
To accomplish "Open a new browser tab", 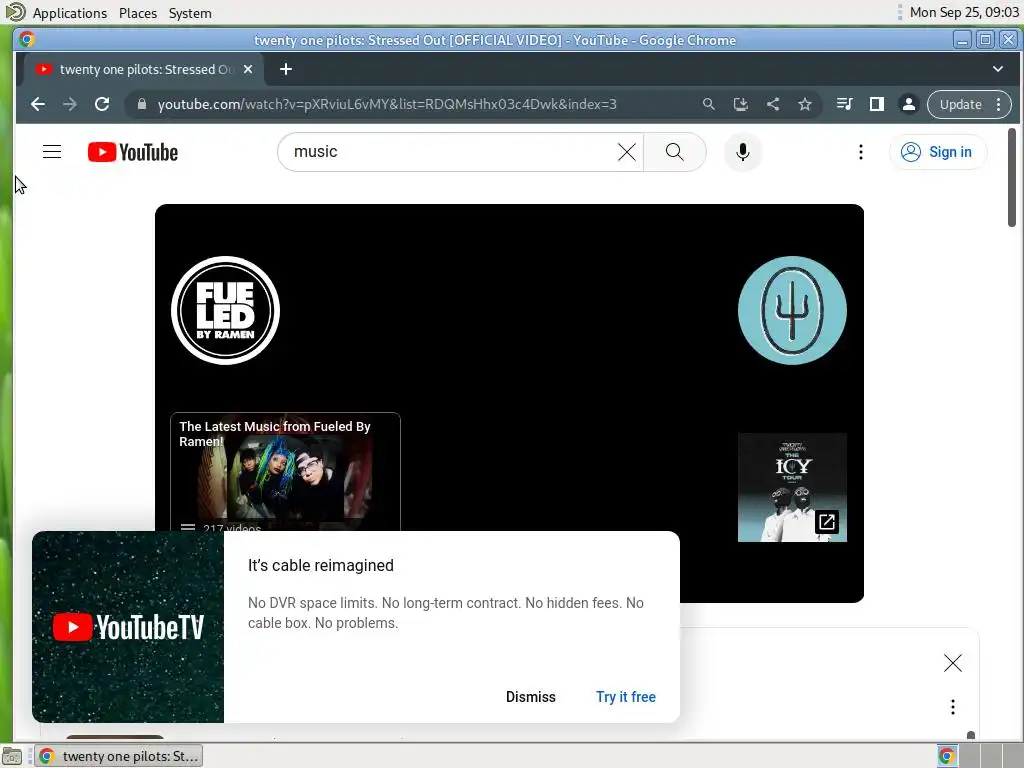I will [286, 69].
